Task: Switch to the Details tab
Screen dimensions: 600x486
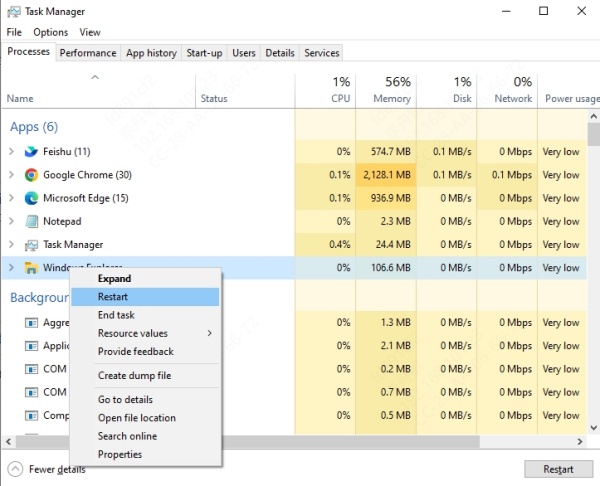Action: click(280, 53)
